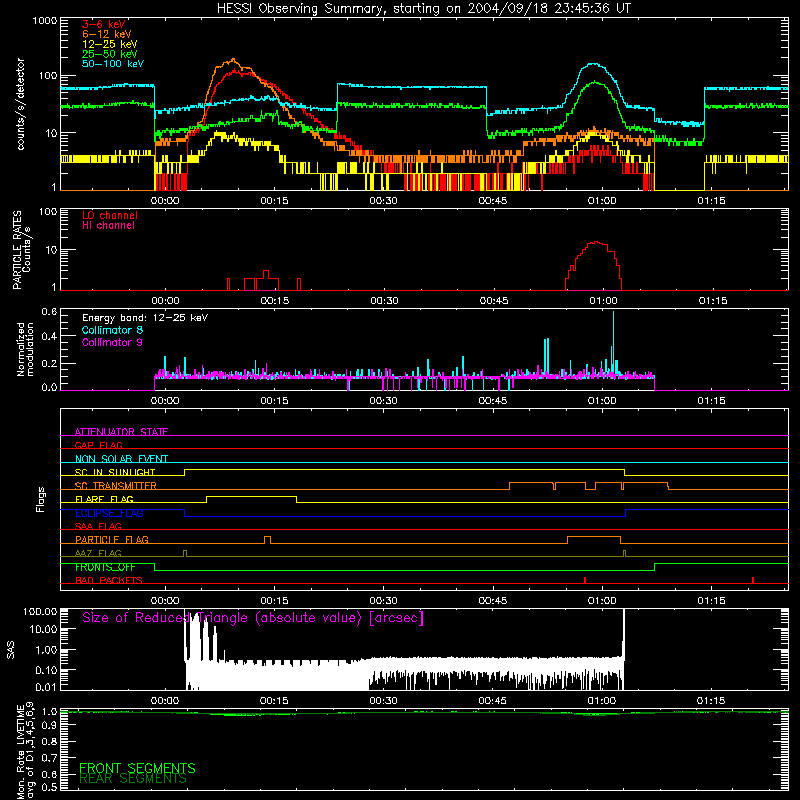Click the PARTICLE FLAG label
The image size is (800, 800).
click(112, 540)
